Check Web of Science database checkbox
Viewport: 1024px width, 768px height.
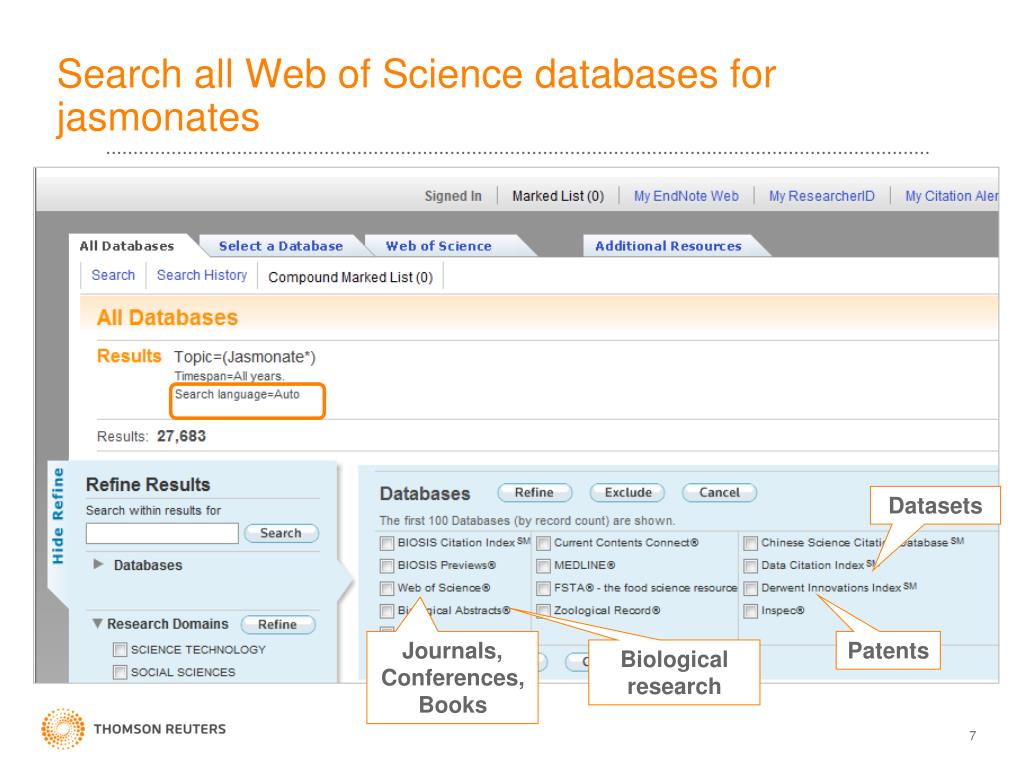tap(387, 588)
